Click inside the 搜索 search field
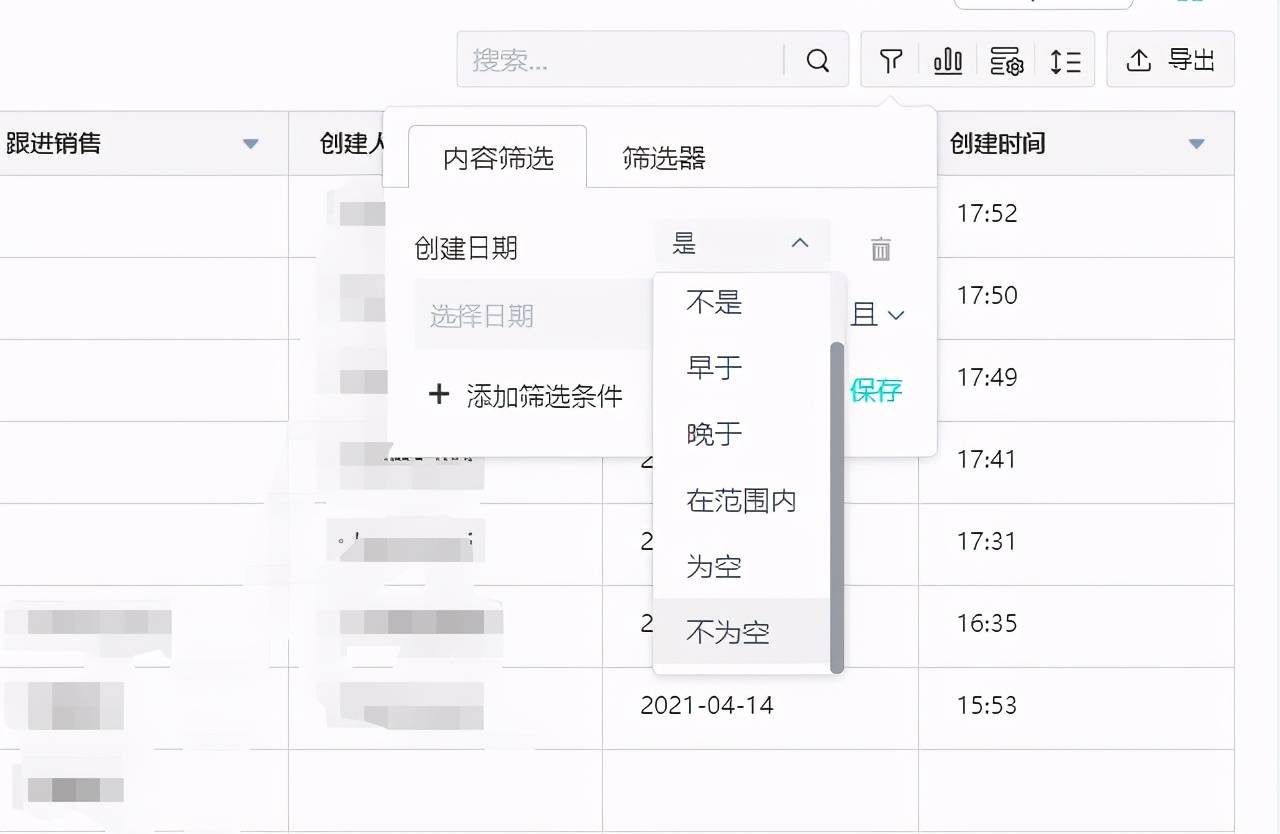Image resolution: width=1280 pixels, height=834 pixels. tap(620, 60)
